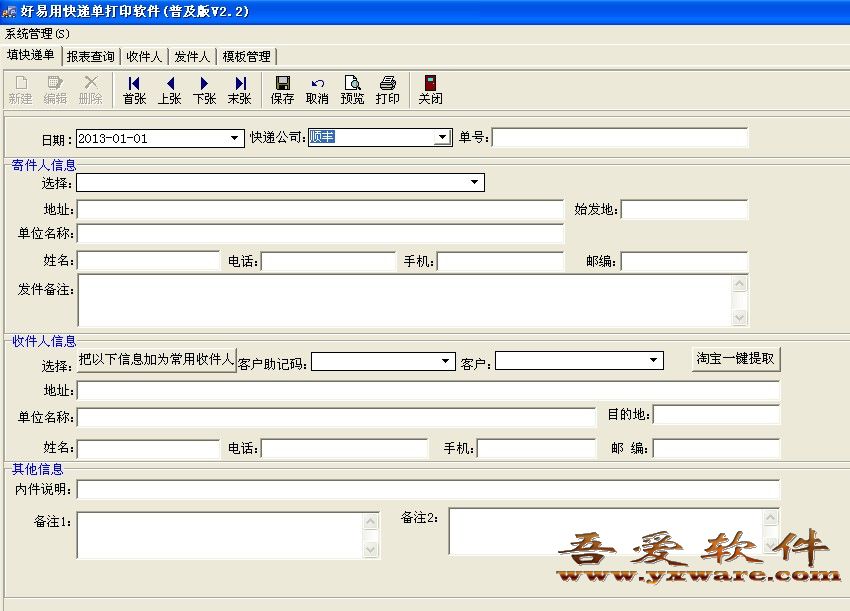Expand the 客户助记码 dropdown
This screenshot has height=611, width=850.
click(x=445, y=361)
